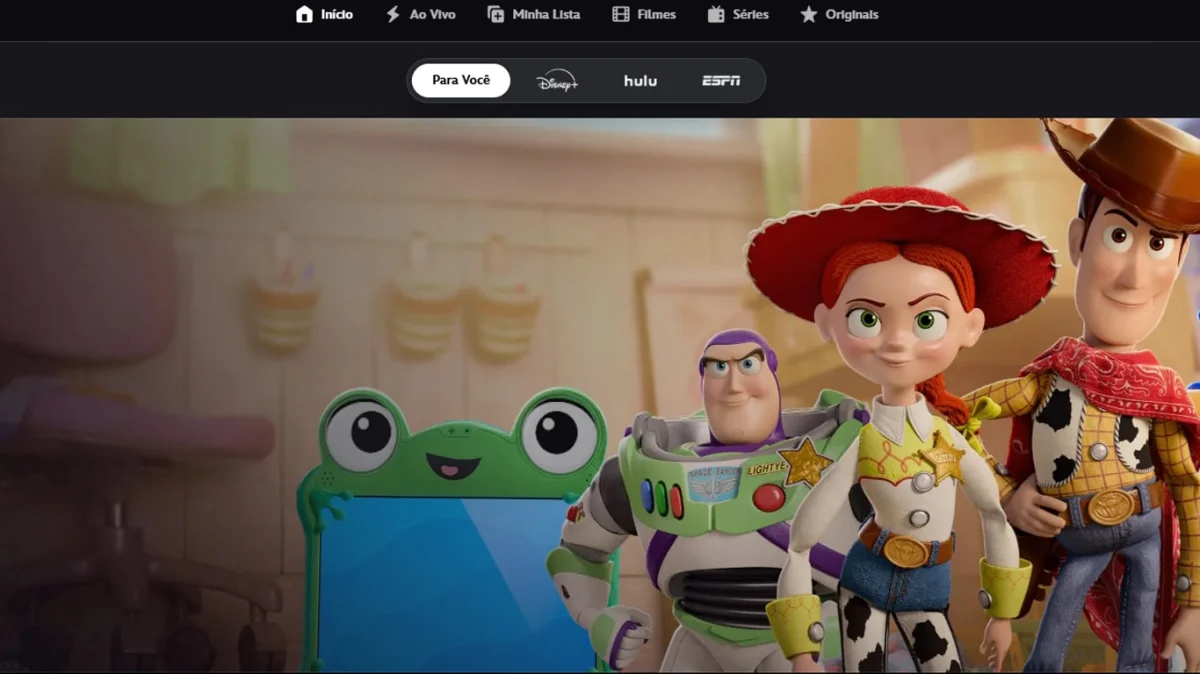Switch to the Disney+ tab
Image resolution: width=1200 pixels, height=674 pixels.
pyautogui.click(x=557, y=81)
